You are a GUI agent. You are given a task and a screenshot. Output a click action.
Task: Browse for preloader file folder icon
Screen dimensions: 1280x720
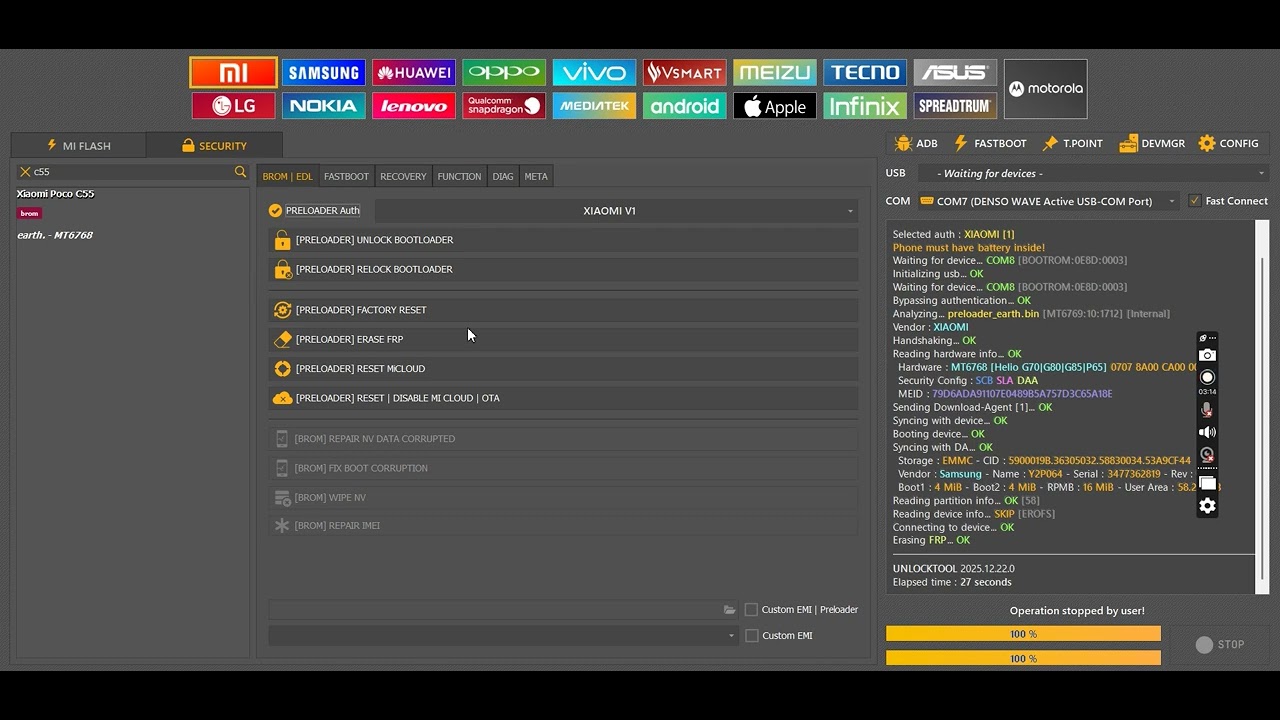(730, 610)
